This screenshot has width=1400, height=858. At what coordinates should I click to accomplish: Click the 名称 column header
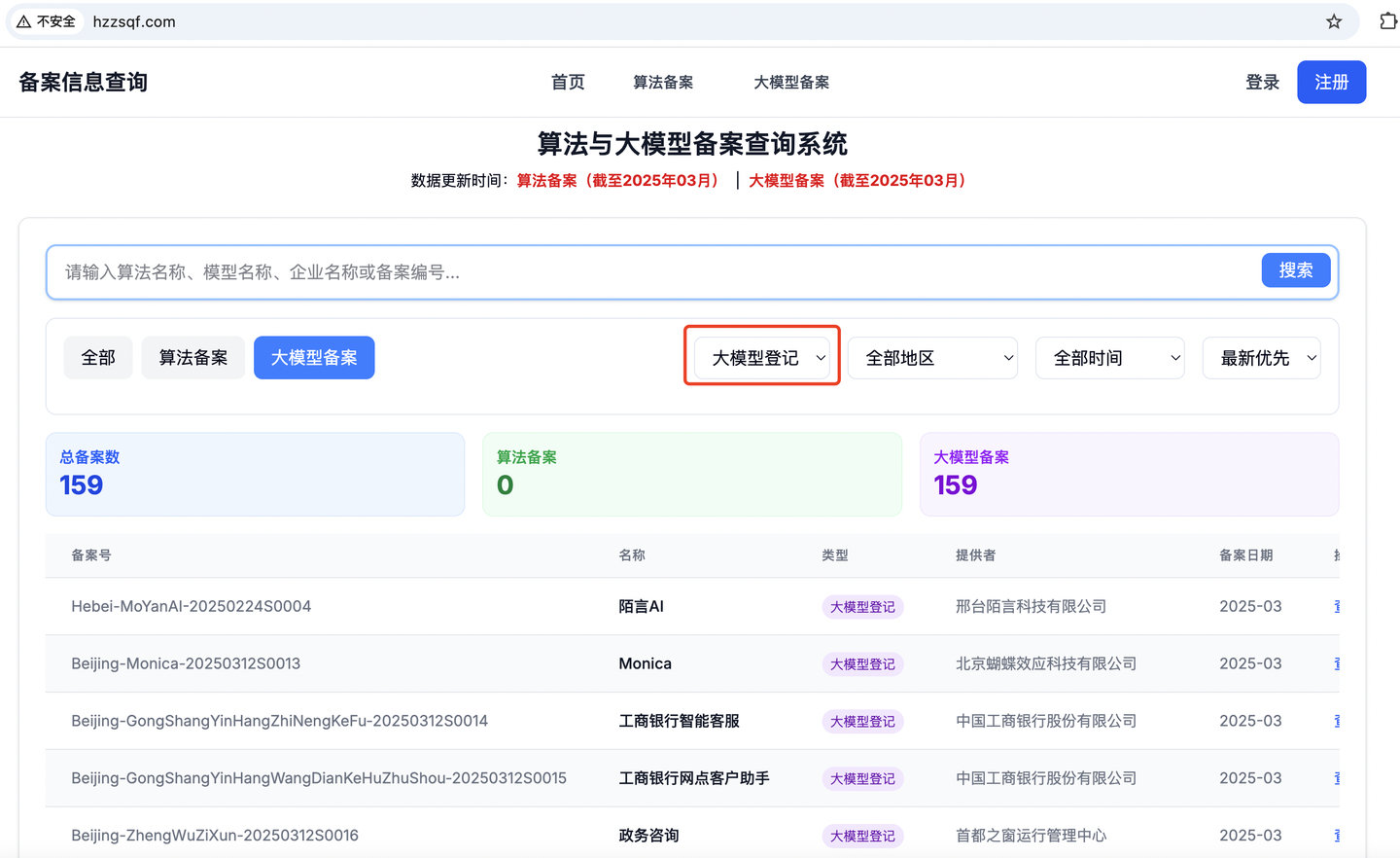pos(632,555)
